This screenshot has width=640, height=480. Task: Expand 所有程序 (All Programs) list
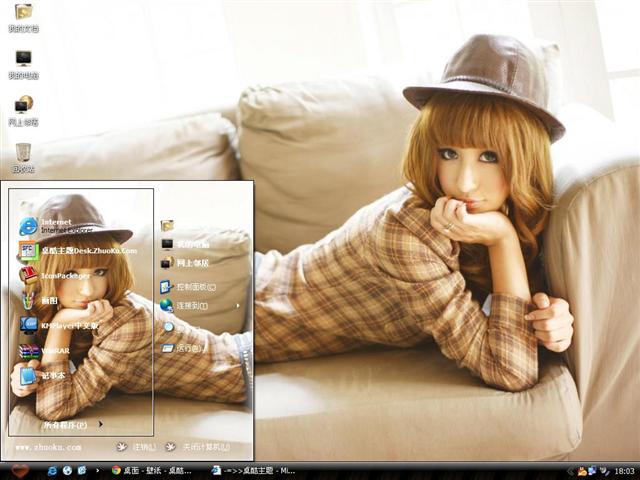[72, 425]
